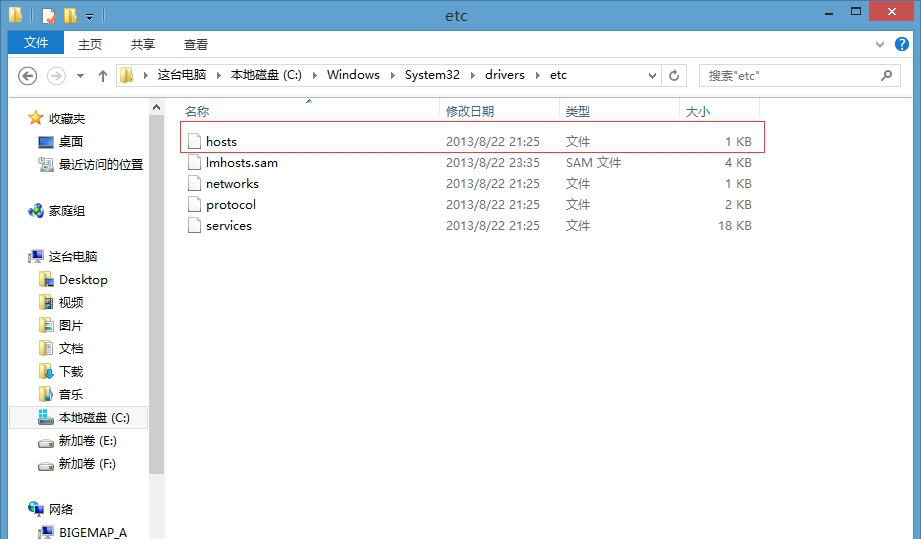Viewport: 921px width, 560px height.
Task: Click the window folder icon in title bar
Action: pos(16,15)
